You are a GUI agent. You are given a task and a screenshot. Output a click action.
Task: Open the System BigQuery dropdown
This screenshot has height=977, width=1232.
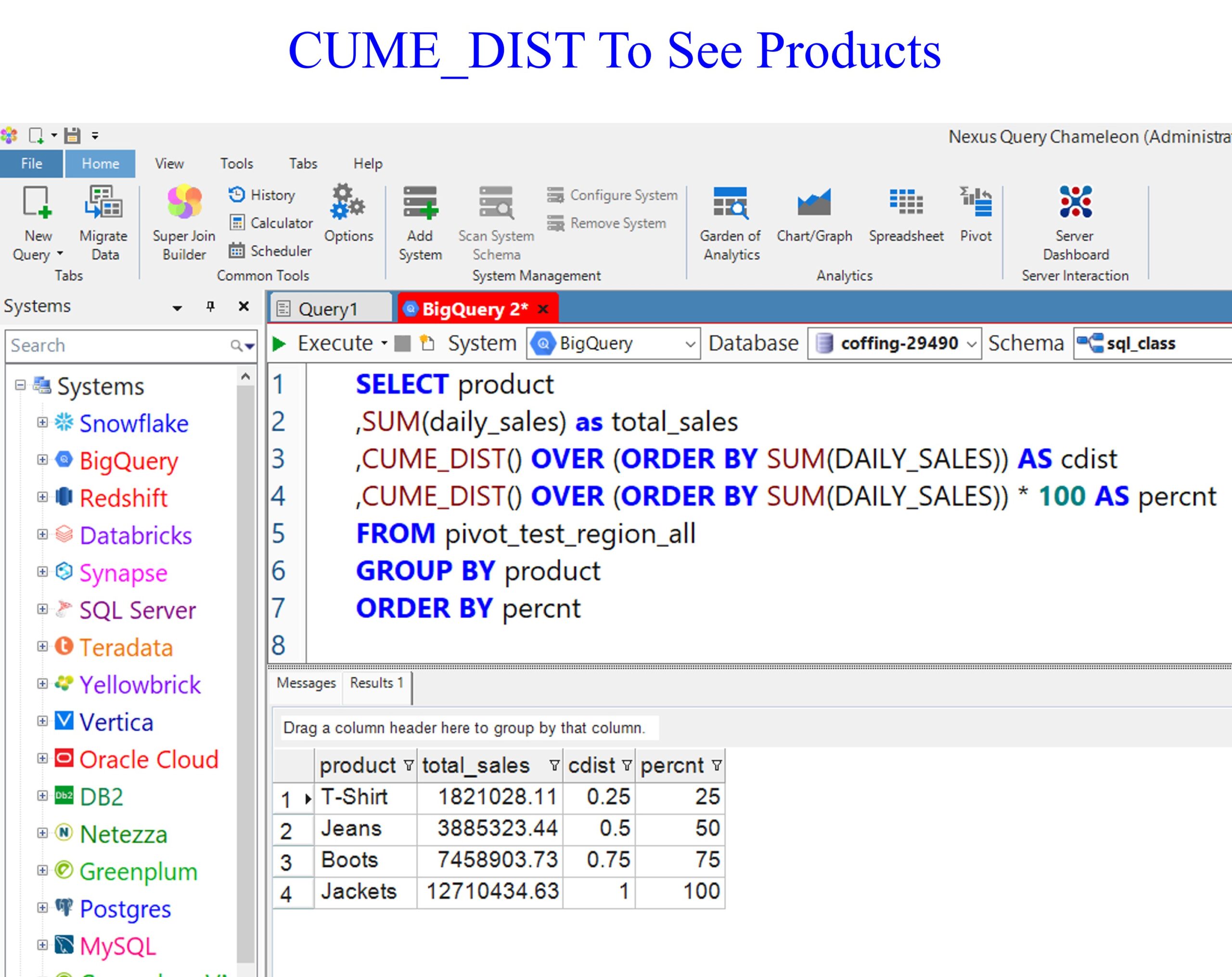(x=690, y=344)
